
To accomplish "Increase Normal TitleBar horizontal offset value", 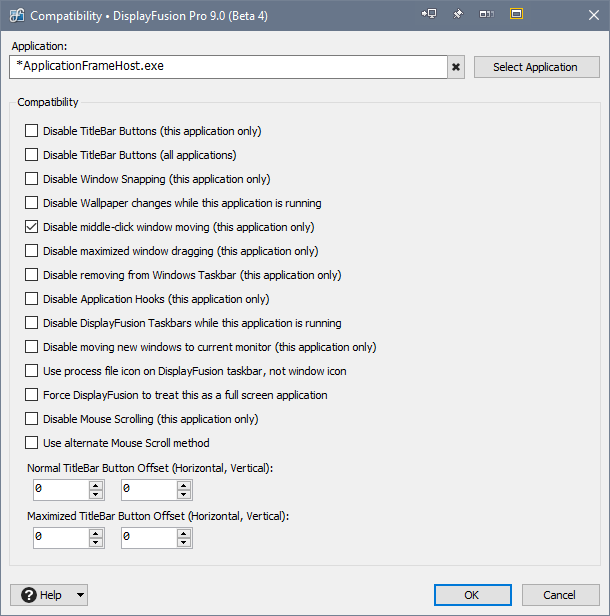I will point(96,485).
